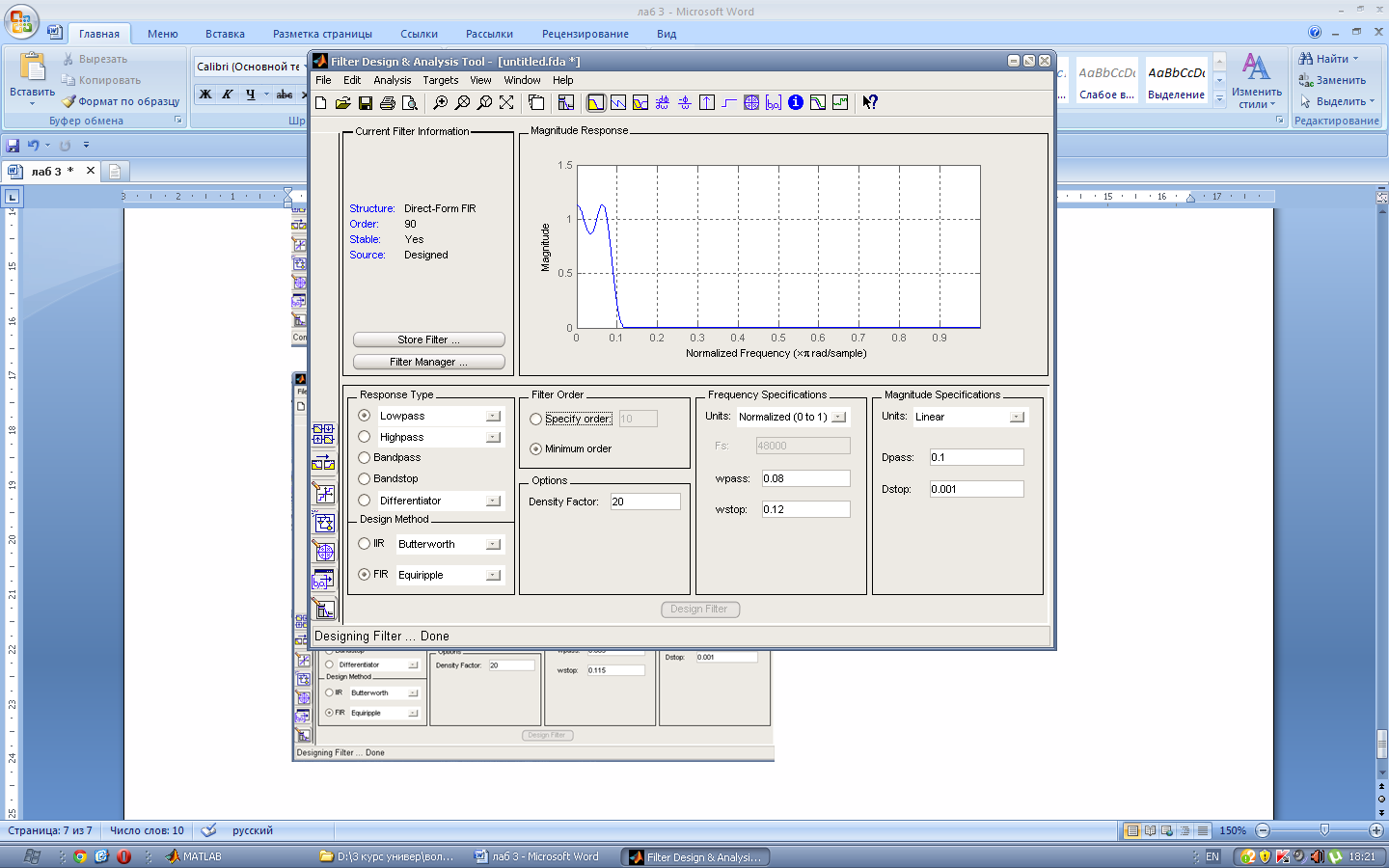Show the Filter Specifications view icon

point(566,102)
